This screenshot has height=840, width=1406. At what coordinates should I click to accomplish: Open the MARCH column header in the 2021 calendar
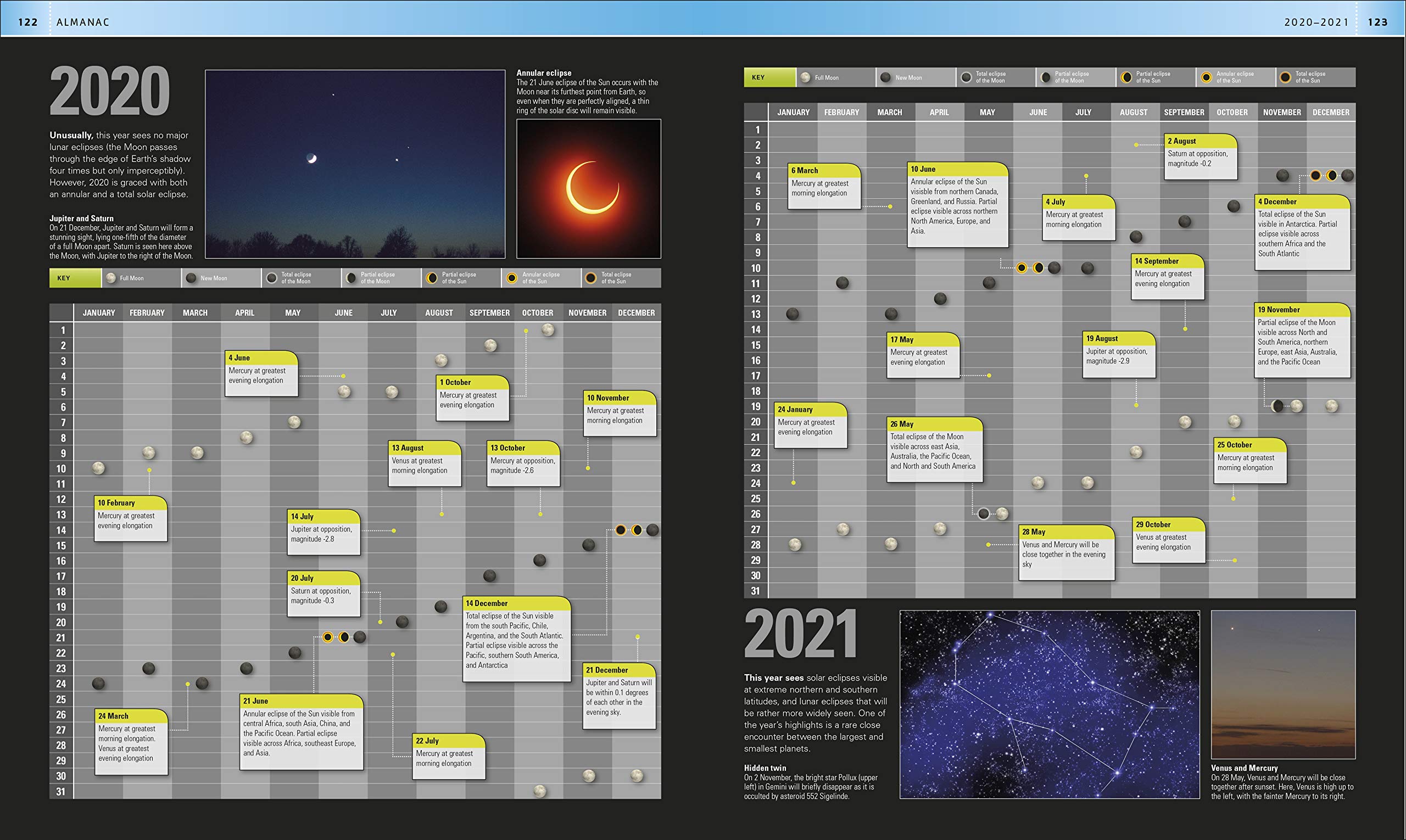click(x=890, y=113)
